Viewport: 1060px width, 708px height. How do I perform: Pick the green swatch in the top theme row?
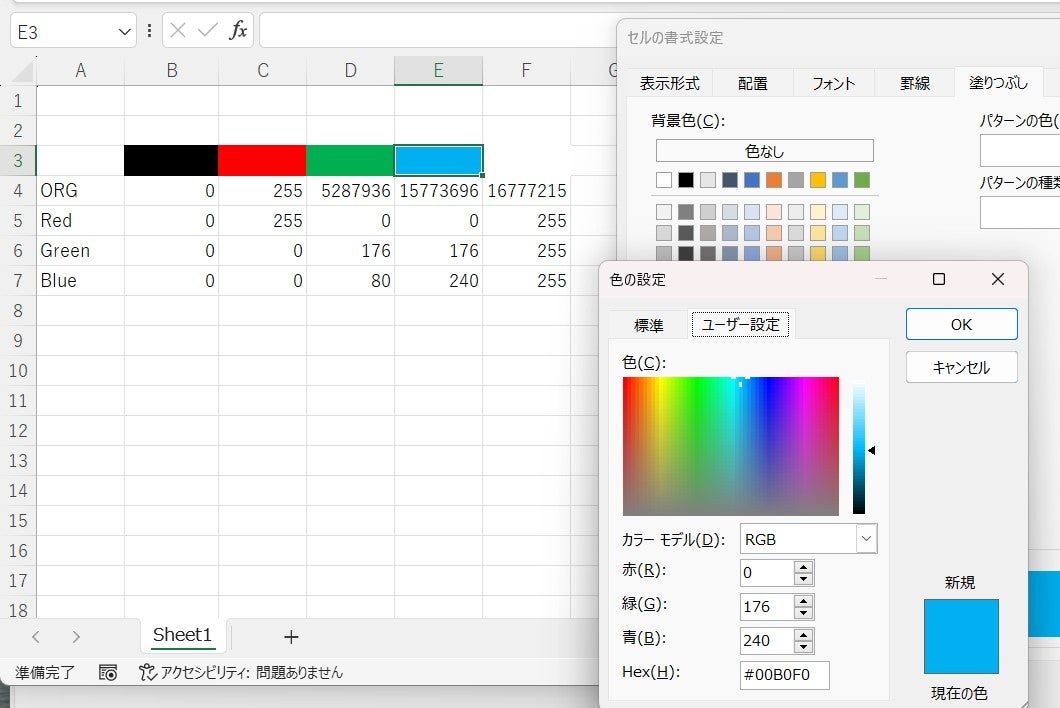tap(861, 180)
